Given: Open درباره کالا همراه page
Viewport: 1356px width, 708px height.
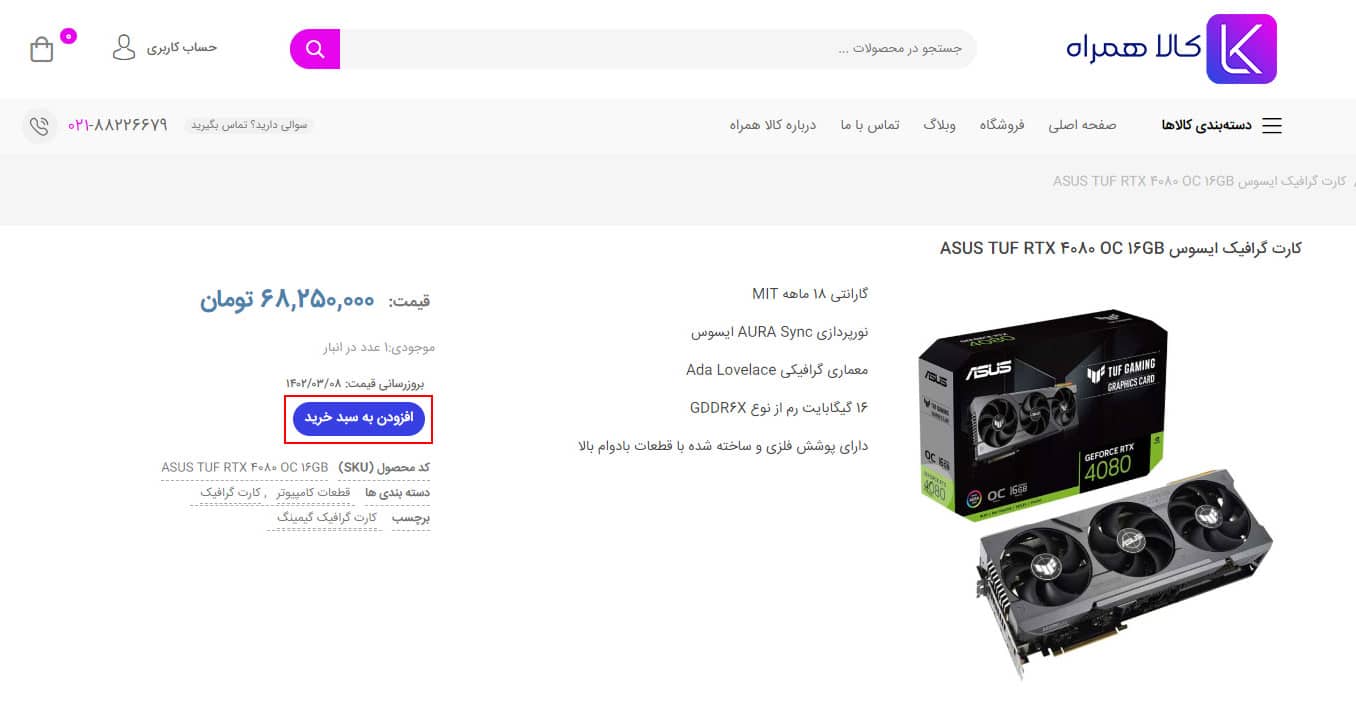Looking at the screenshot, I should [x=773, y=125].
